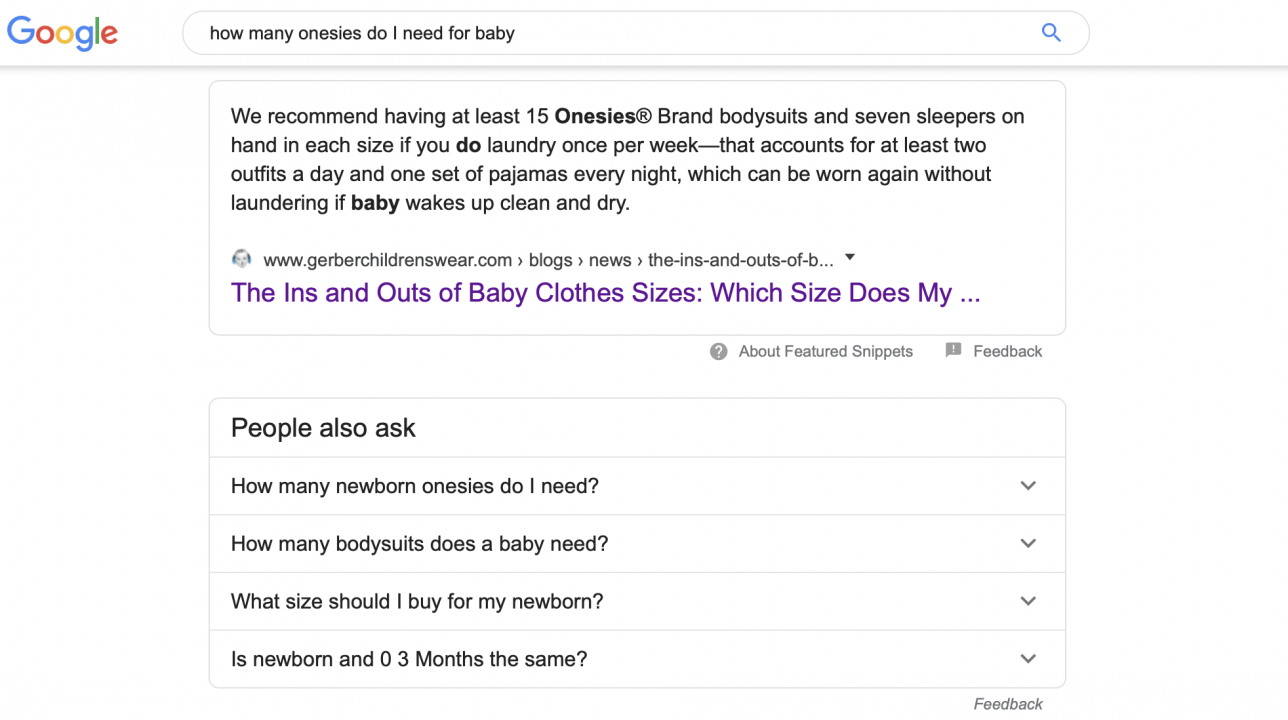Click the question mark icon near Featured Snippets
This screenshot has width=1288, height=720.
719,351
